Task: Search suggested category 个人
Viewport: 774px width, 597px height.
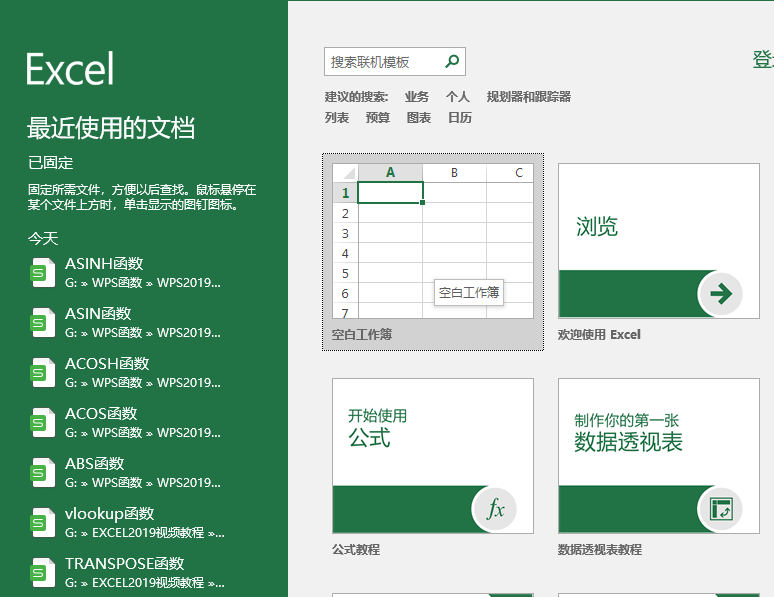Action: [x=458, y=97]
